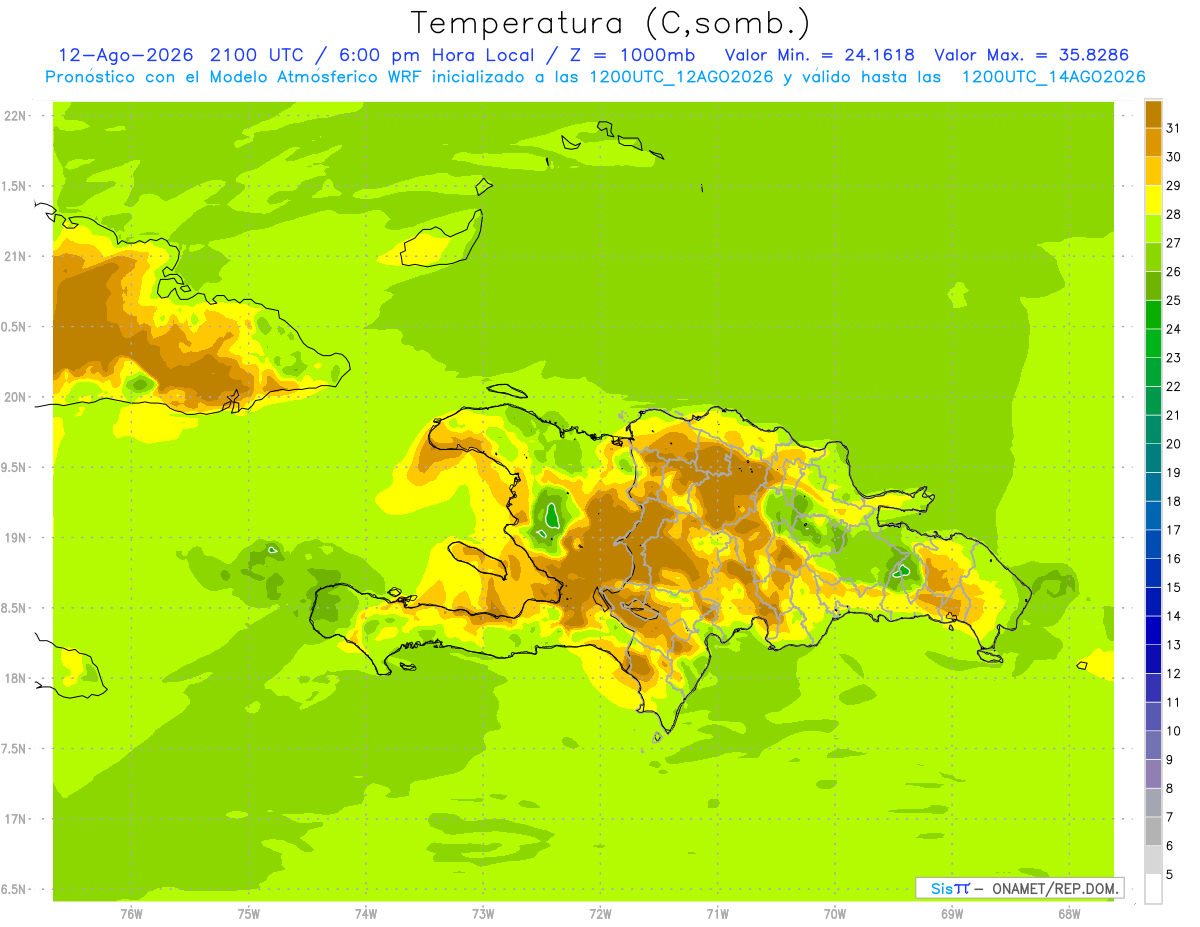Click the "28" color bar label
1200x927 pixels.
tap(1173, 214)
